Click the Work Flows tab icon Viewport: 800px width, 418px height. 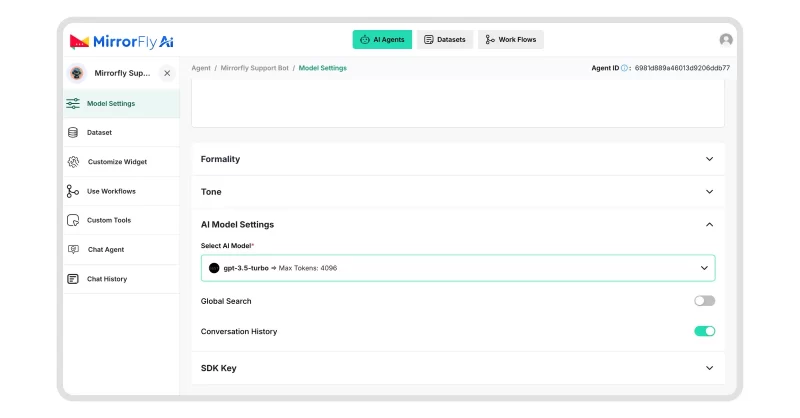(x=490, y=40)
